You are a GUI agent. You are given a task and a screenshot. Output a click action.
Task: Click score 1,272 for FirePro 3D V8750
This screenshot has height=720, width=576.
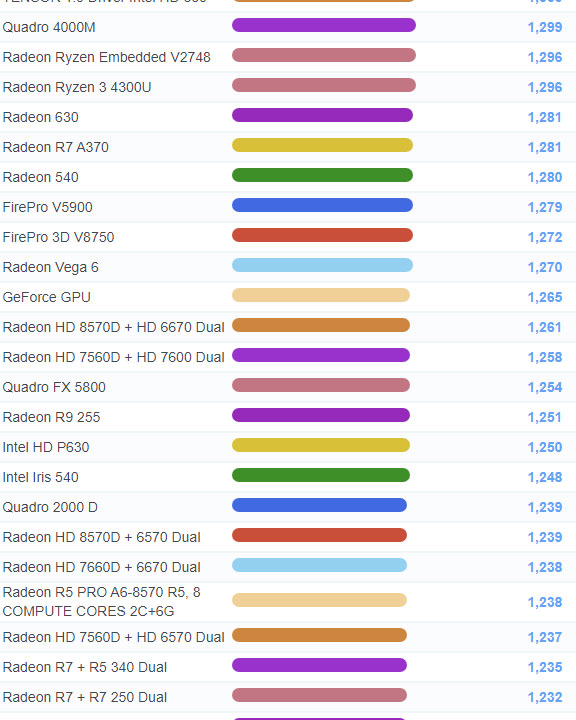coord(545,237)
